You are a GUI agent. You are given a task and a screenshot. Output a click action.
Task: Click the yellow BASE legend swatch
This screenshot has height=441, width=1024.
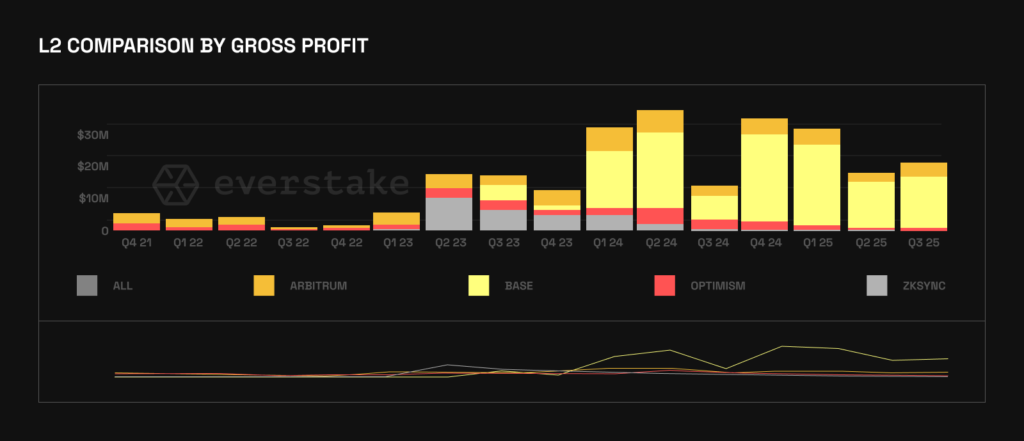click(480, 286)
